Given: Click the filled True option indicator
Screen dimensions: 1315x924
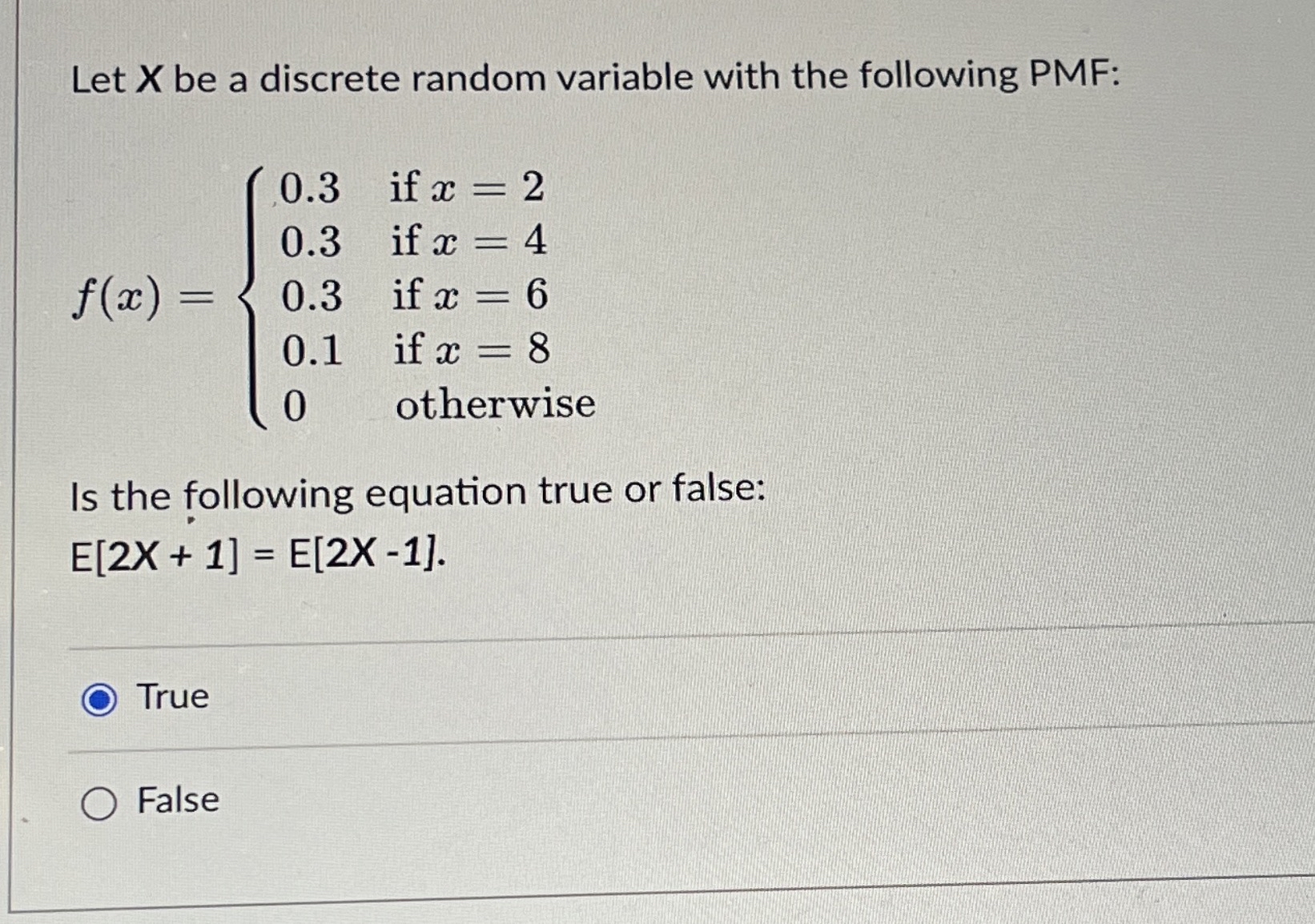Looking at the screenshot, I should pos(99,697).
